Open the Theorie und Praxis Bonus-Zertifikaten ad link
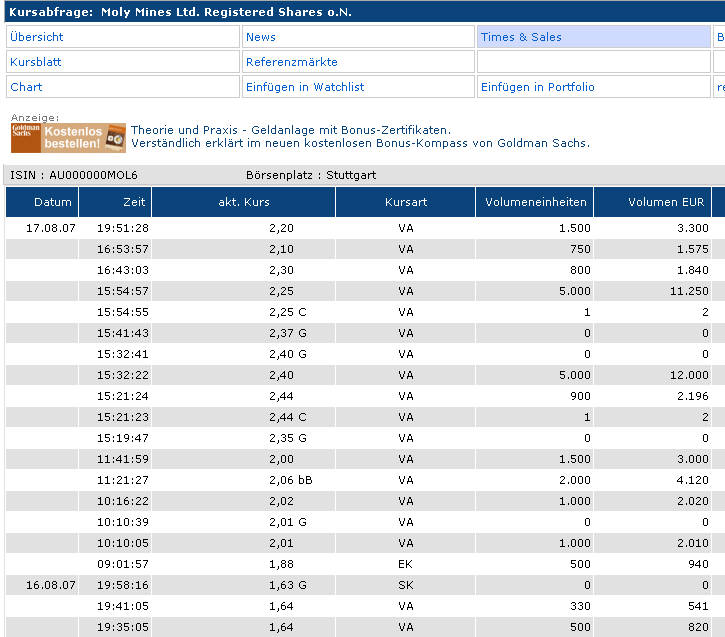725x637 pixels. pos(290,130)
